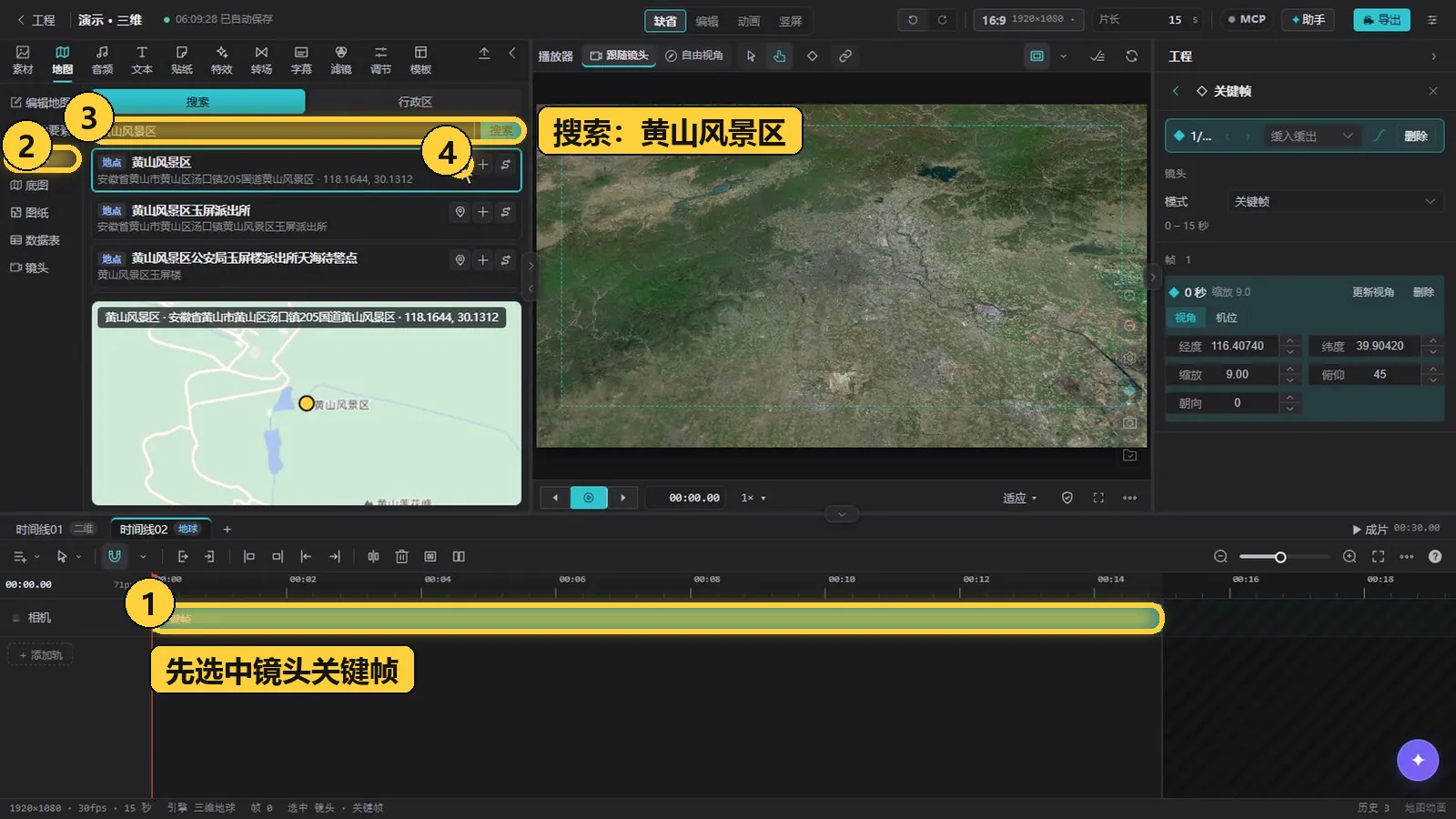
Task: Open the 模式 关键帧 mode dropdown
Action: (x=1334, y=201)
